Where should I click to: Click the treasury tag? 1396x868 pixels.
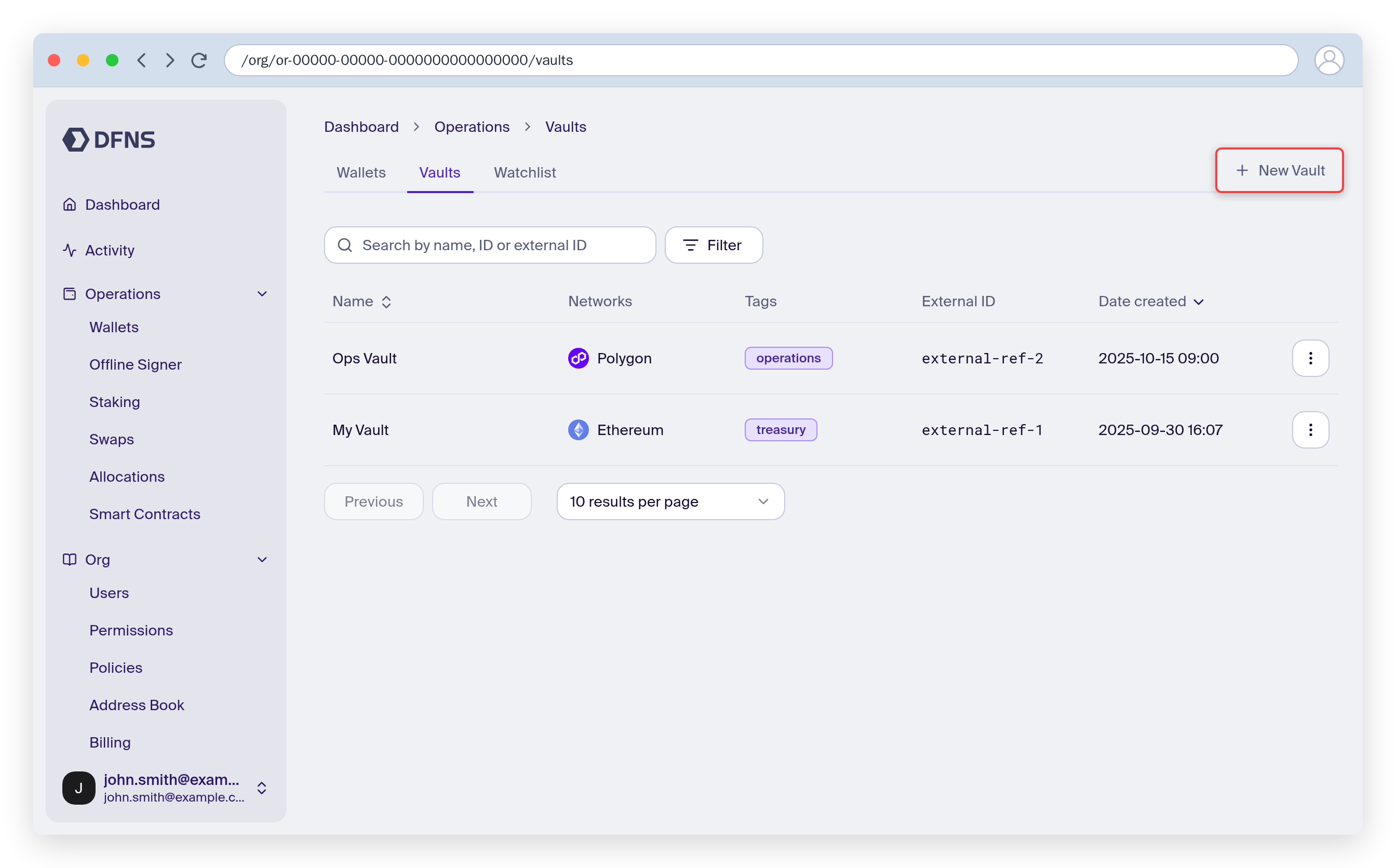tap(781, 430)
